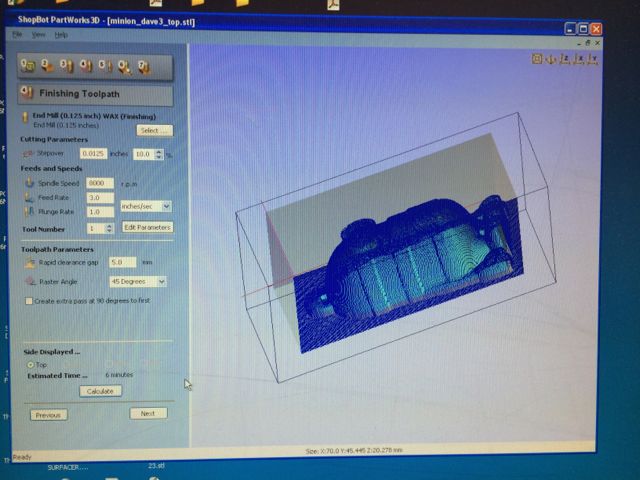Click the Raster Angle icon
The image size is (640, 480).
[x=30, y=281]
